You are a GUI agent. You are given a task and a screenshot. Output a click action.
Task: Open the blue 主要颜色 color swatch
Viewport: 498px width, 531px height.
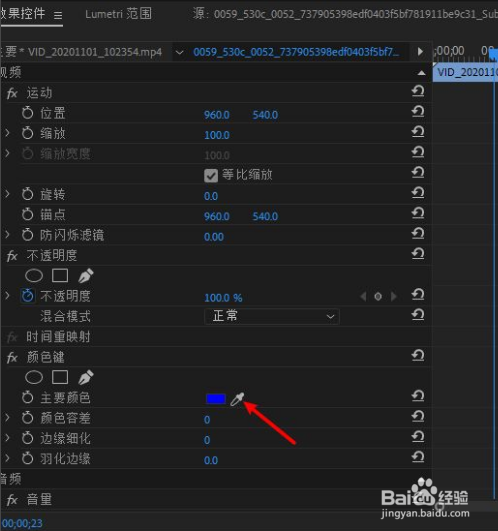pos(216,399)
